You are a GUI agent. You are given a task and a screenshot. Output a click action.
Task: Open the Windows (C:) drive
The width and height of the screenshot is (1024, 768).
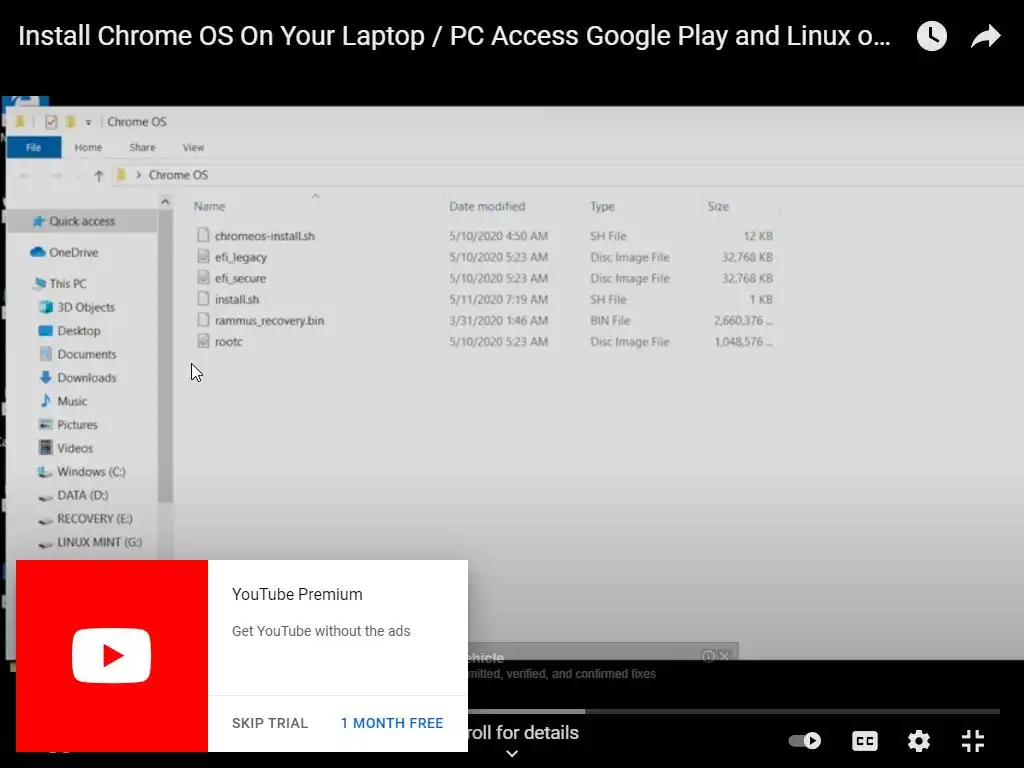[x=91, y=472]
